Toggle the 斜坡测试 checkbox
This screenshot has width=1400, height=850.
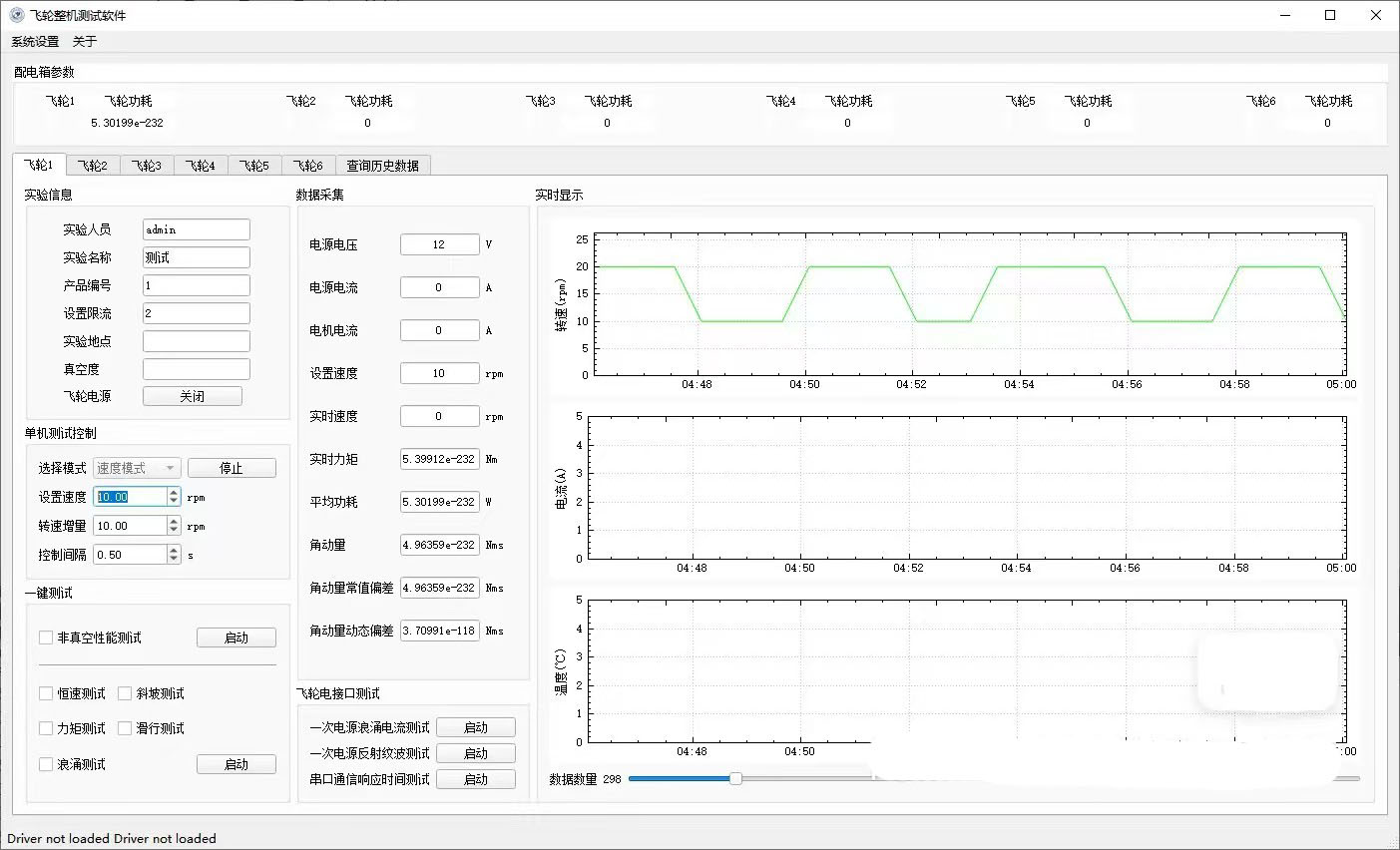tap(125, 693)
